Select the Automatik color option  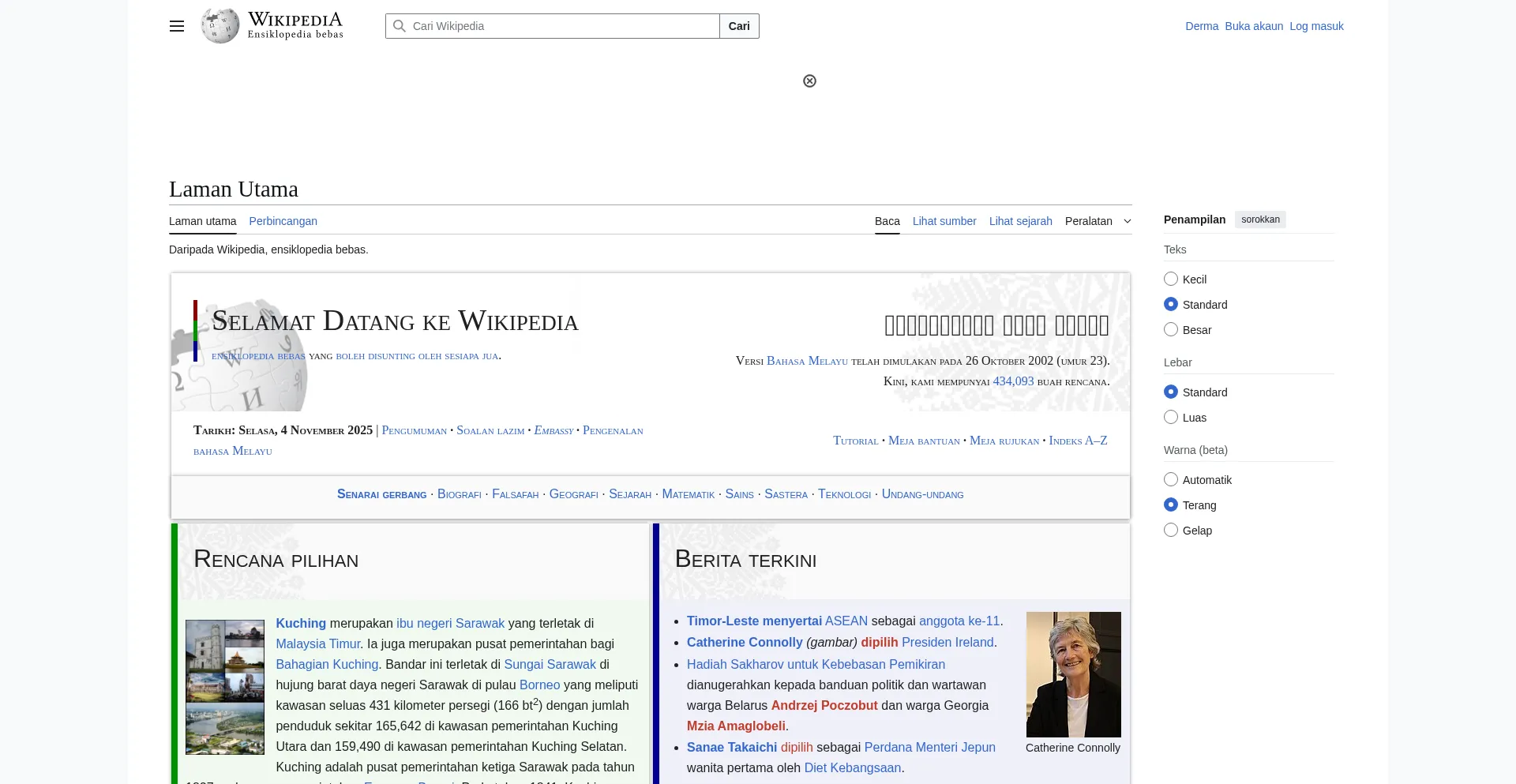click(1171, 480)
